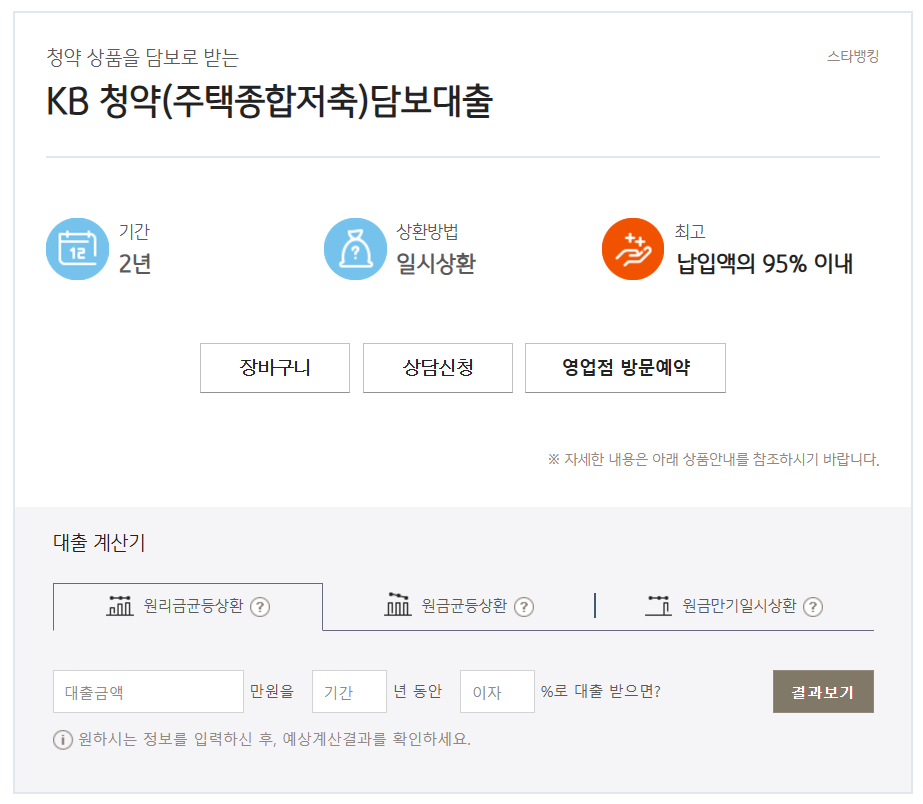Image resolution: width=923 pixels, height=804 pixels.
Task: Click the orange hand-with-sparkles limit icon
Action: coord(633,249)
